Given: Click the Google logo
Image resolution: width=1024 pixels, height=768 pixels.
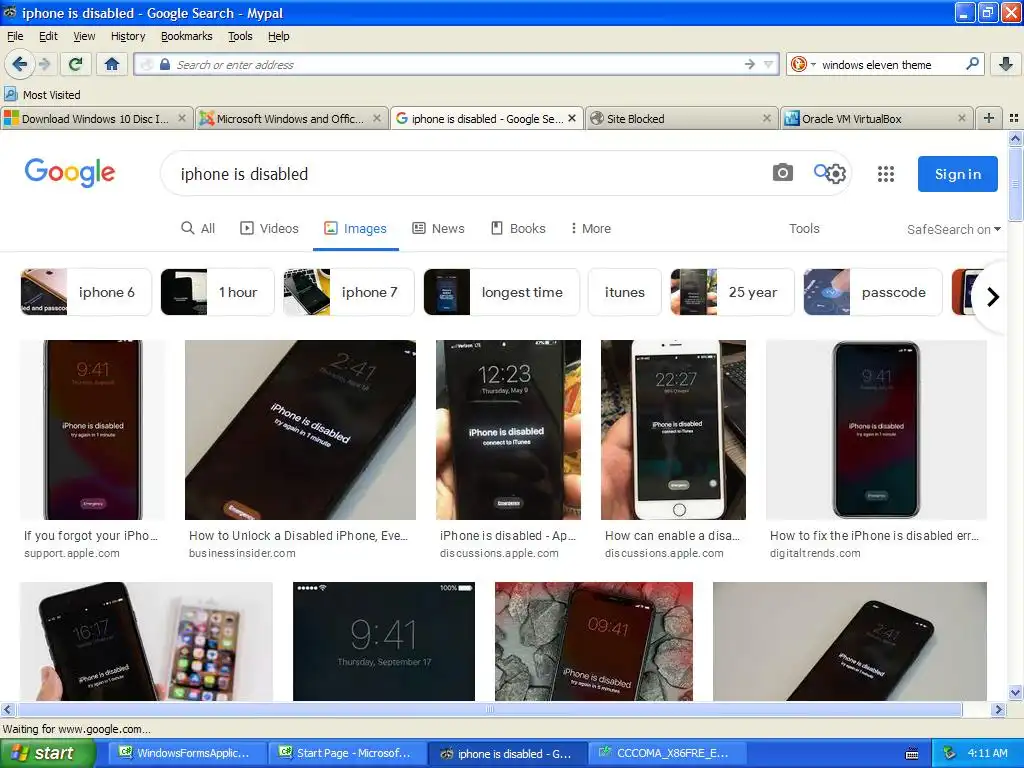Looking at the screenshot, I should pos(70,172).
